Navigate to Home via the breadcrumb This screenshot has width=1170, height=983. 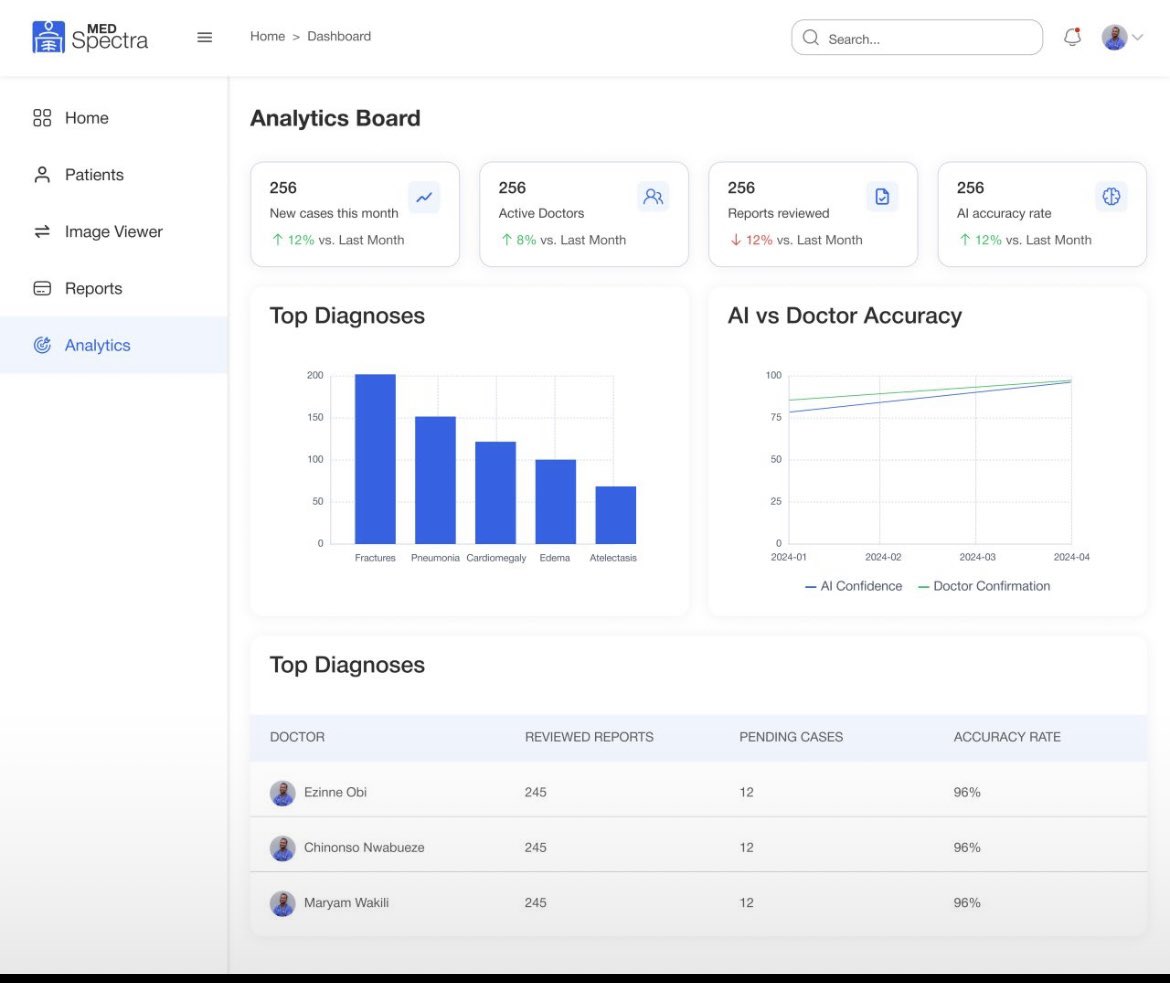pos(267,36)
